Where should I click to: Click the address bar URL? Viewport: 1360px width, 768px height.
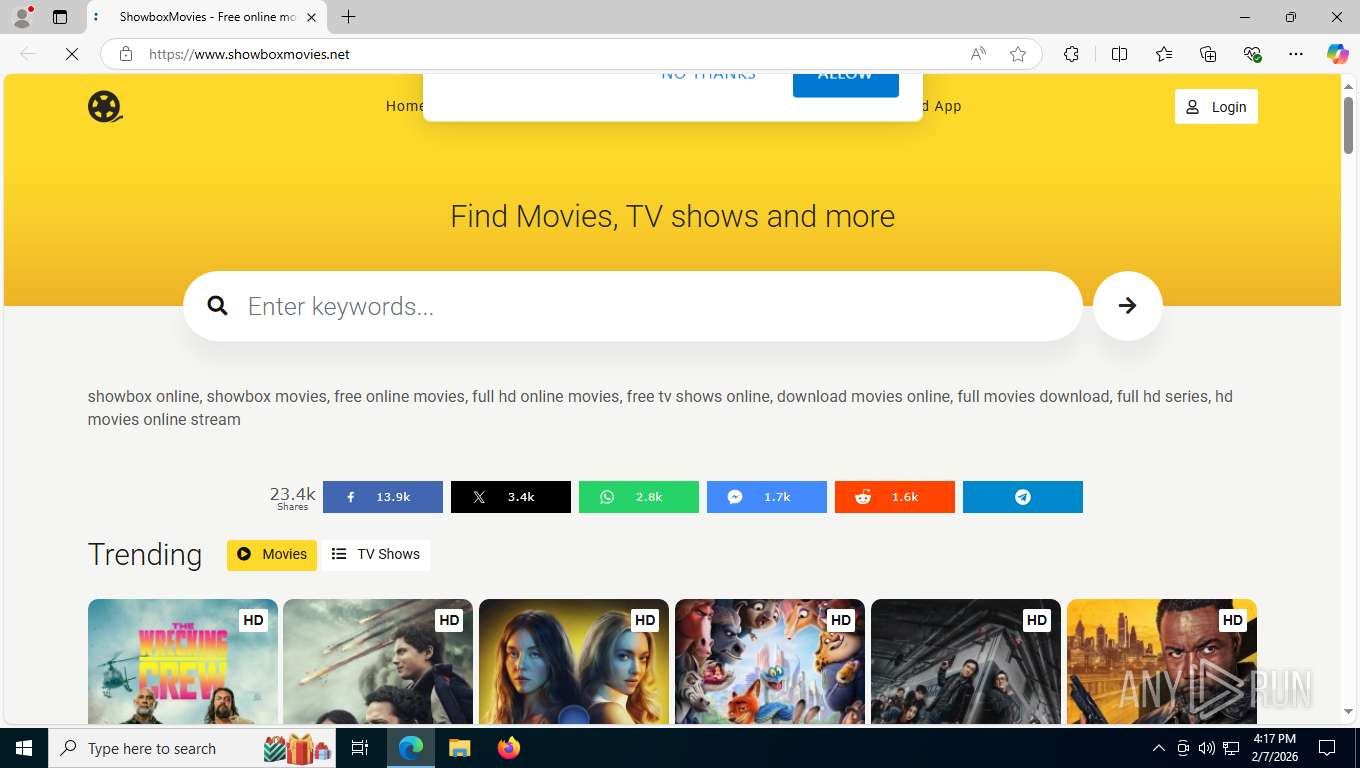click(x=249, y=54)
